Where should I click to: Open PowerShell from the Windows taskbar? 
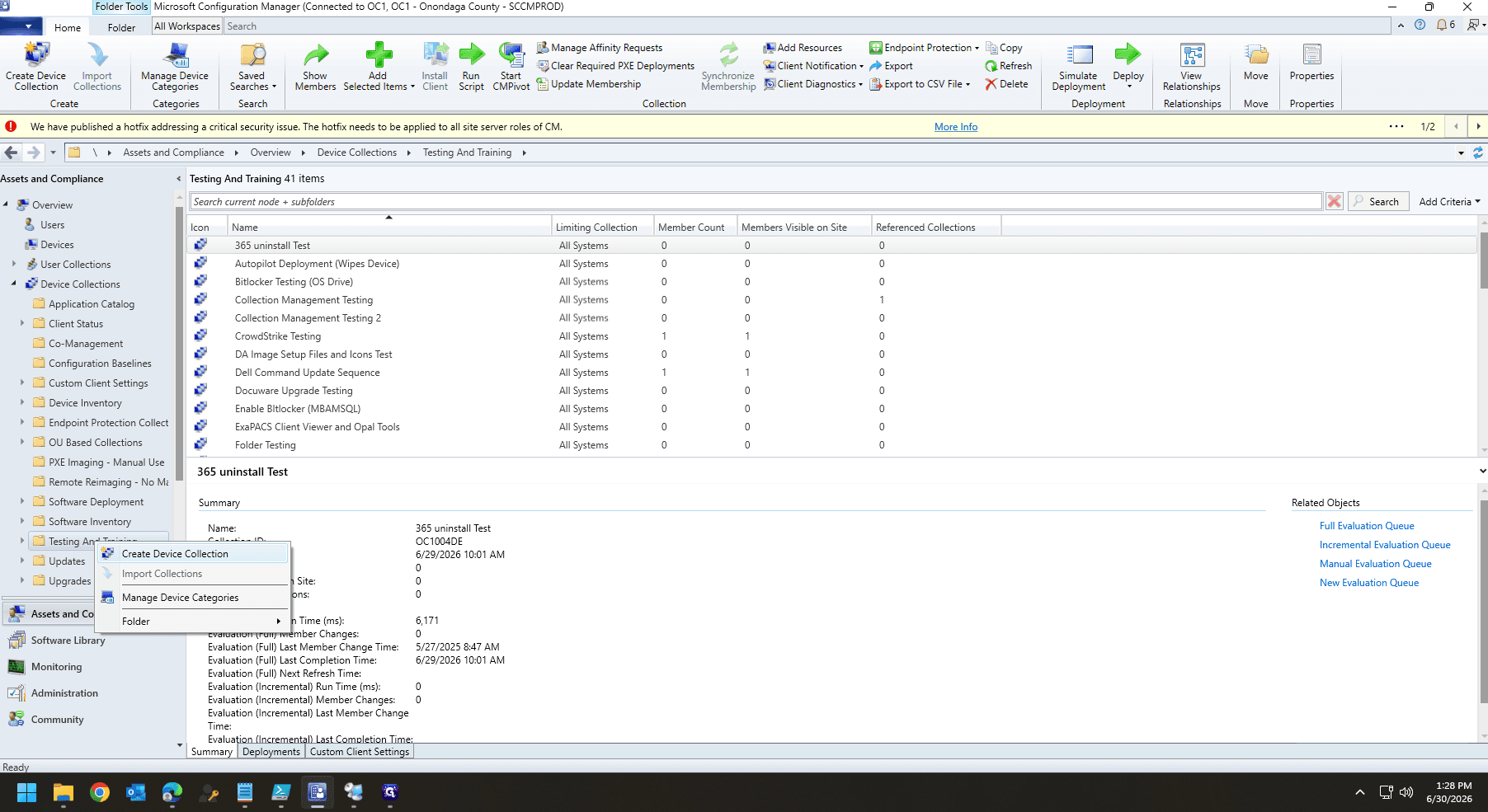coord(280,792)
